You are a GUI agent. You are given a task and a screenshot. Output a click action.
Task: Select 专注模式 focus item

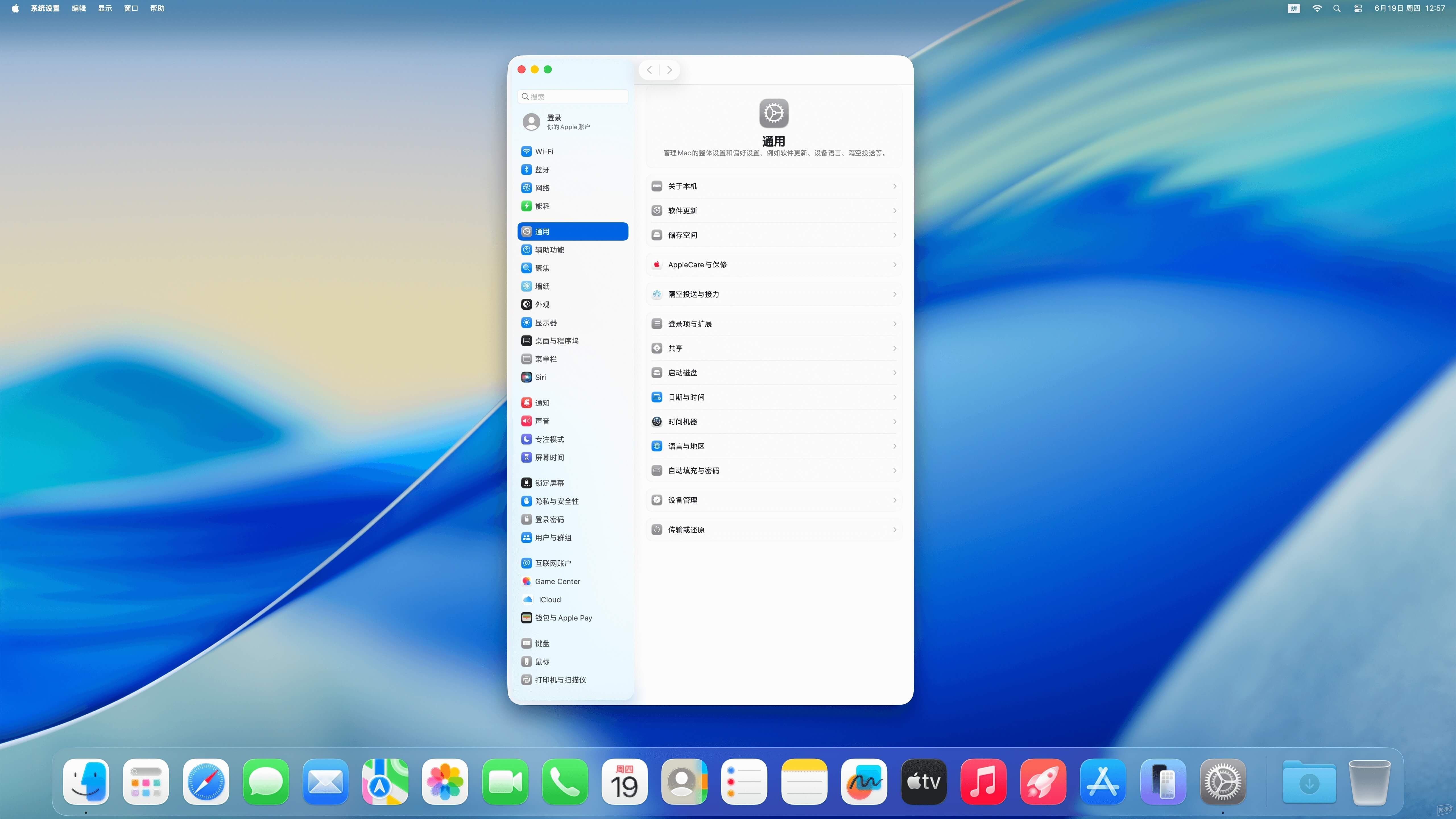pyautogui.click(x=572, y=439)
